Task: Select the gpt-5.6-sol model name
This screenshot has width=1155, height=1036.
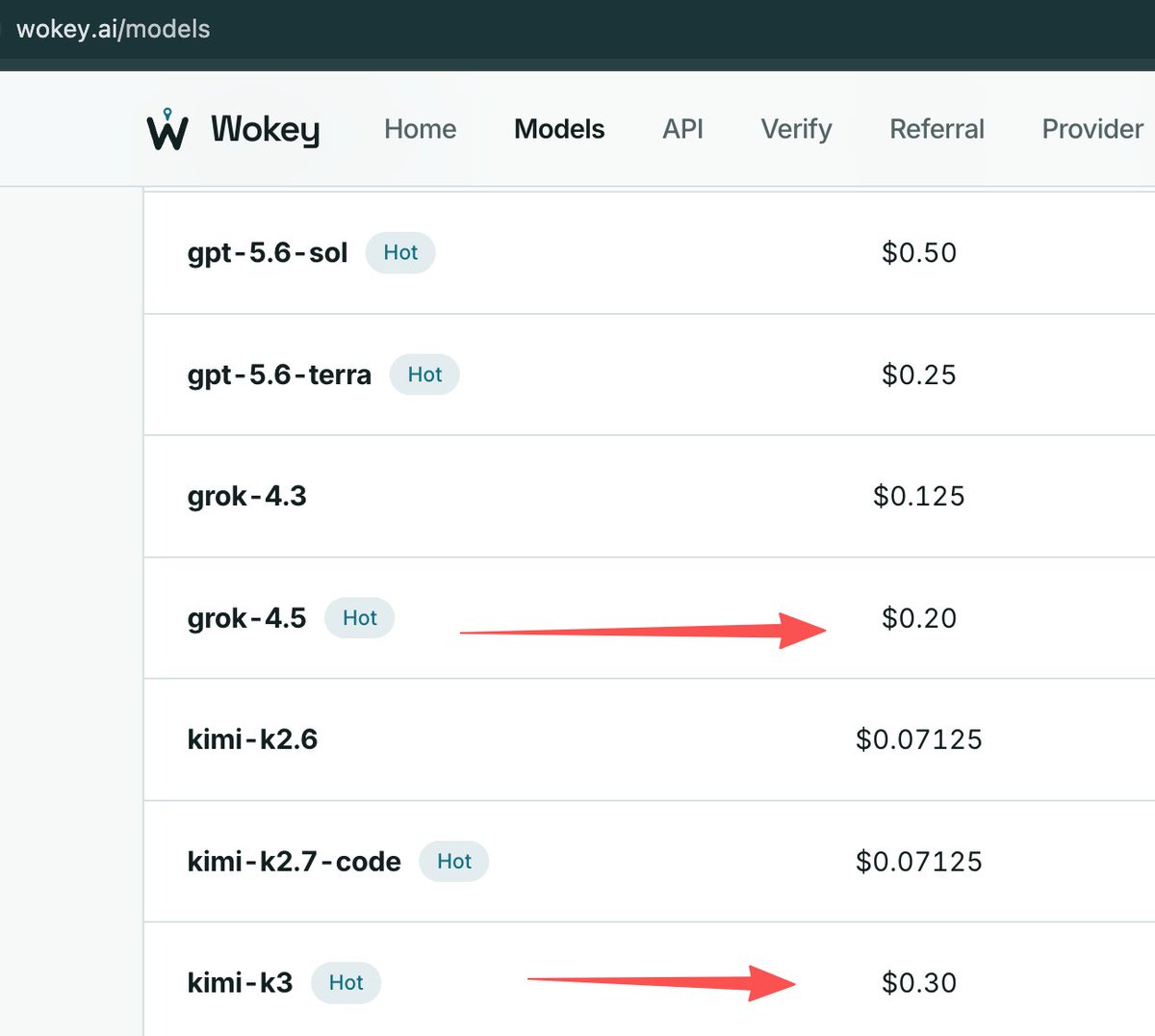Action: pos(268,253)
